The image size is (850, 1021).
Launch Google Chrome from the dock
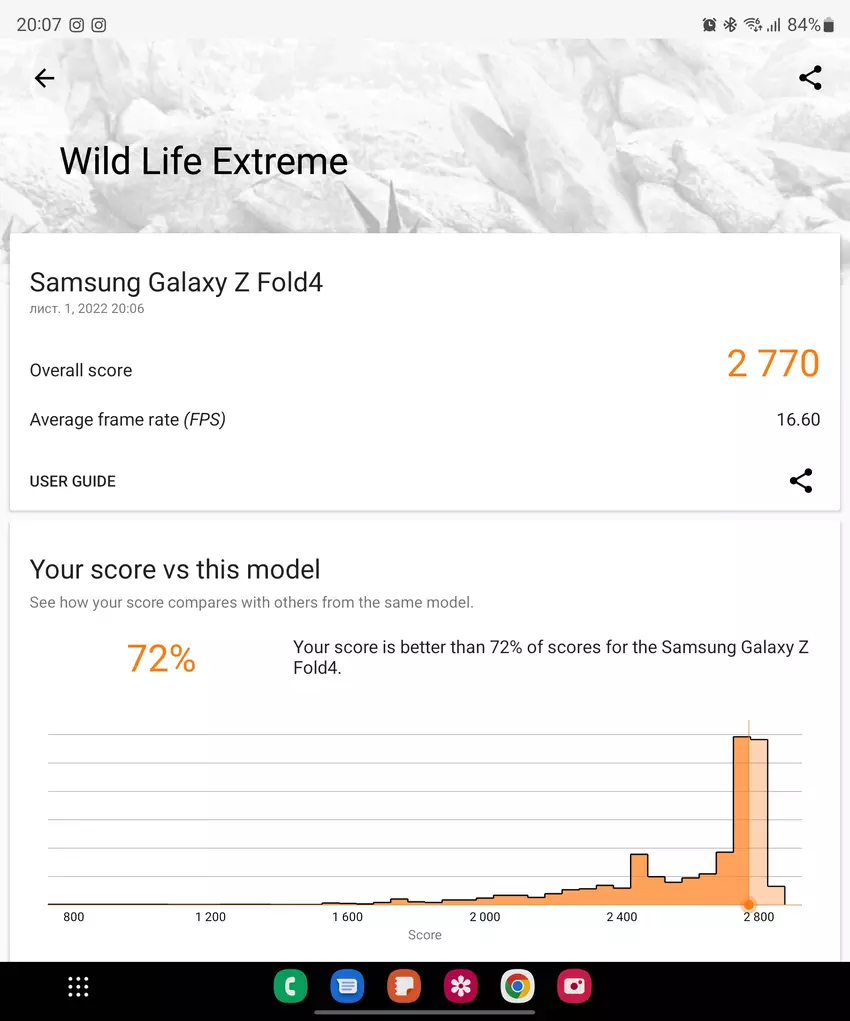tap(517, 987)
